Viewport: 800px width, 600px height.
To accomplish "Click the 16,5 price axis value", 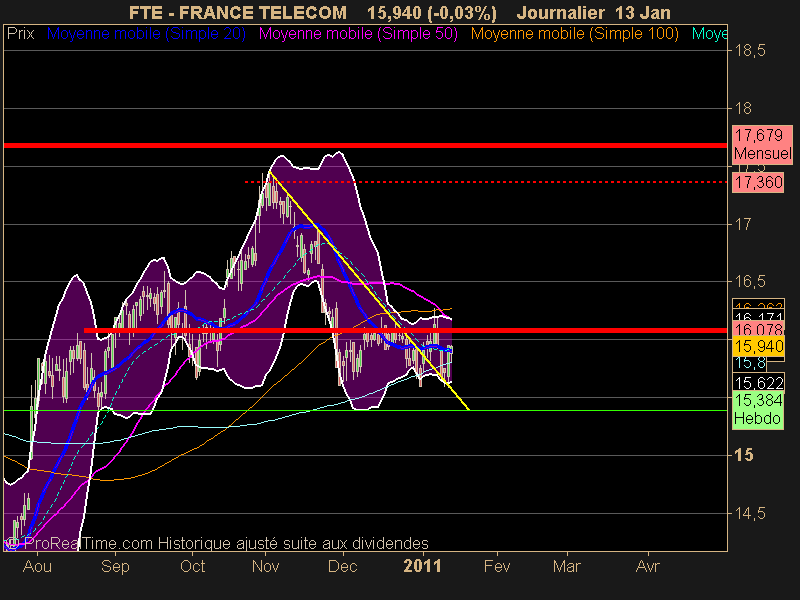I will pyautogui.click(x=750, y=282).
